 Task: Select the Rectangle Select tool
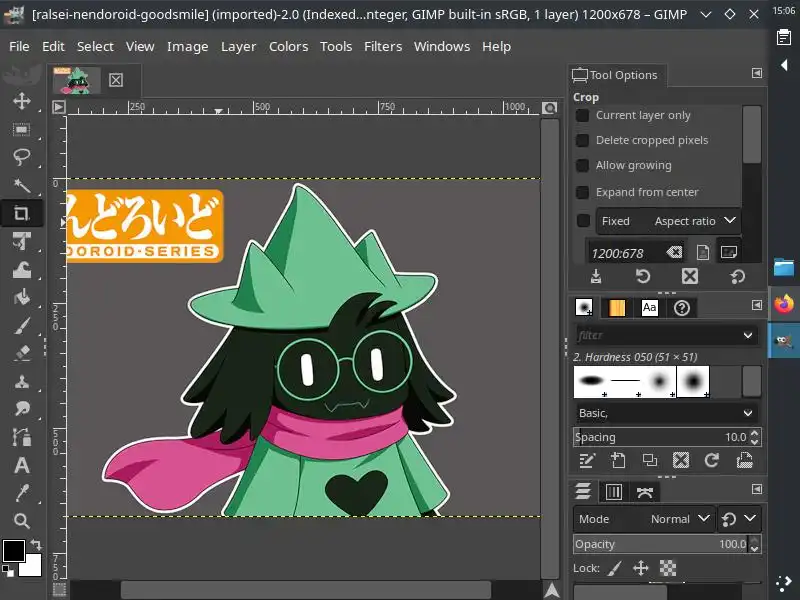pos(21,130)
